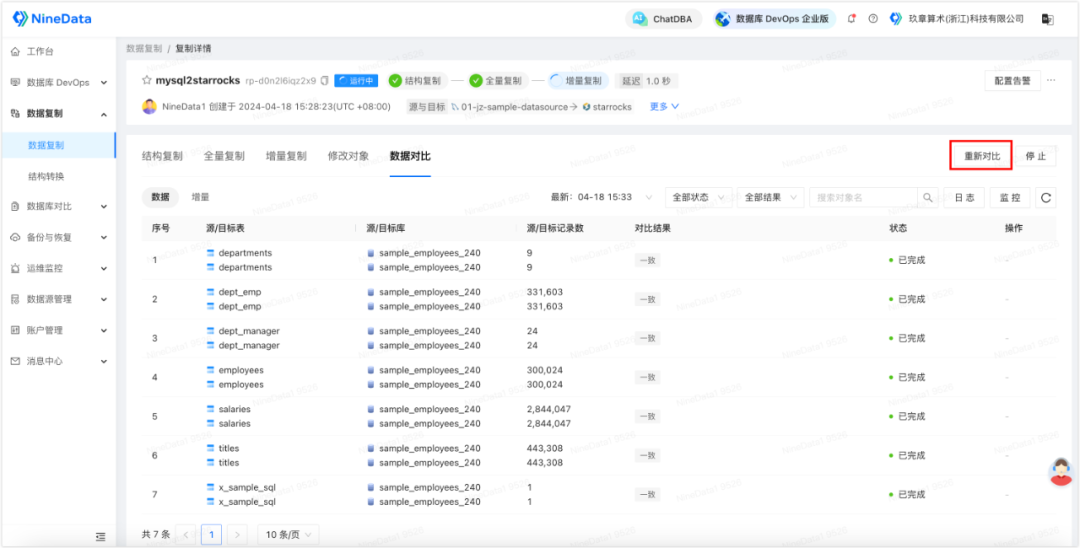
Task: Click the 对比结果 column header
Action: tap(653, 229)
